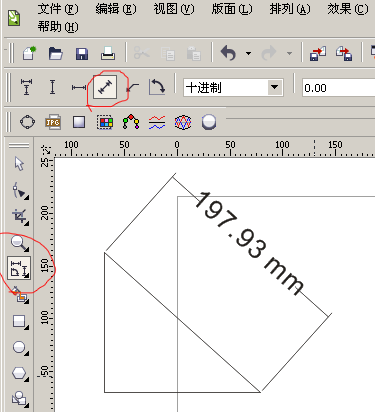Select the Polygon tool
This screenshot has height=412, width=375.
point(19,373)
